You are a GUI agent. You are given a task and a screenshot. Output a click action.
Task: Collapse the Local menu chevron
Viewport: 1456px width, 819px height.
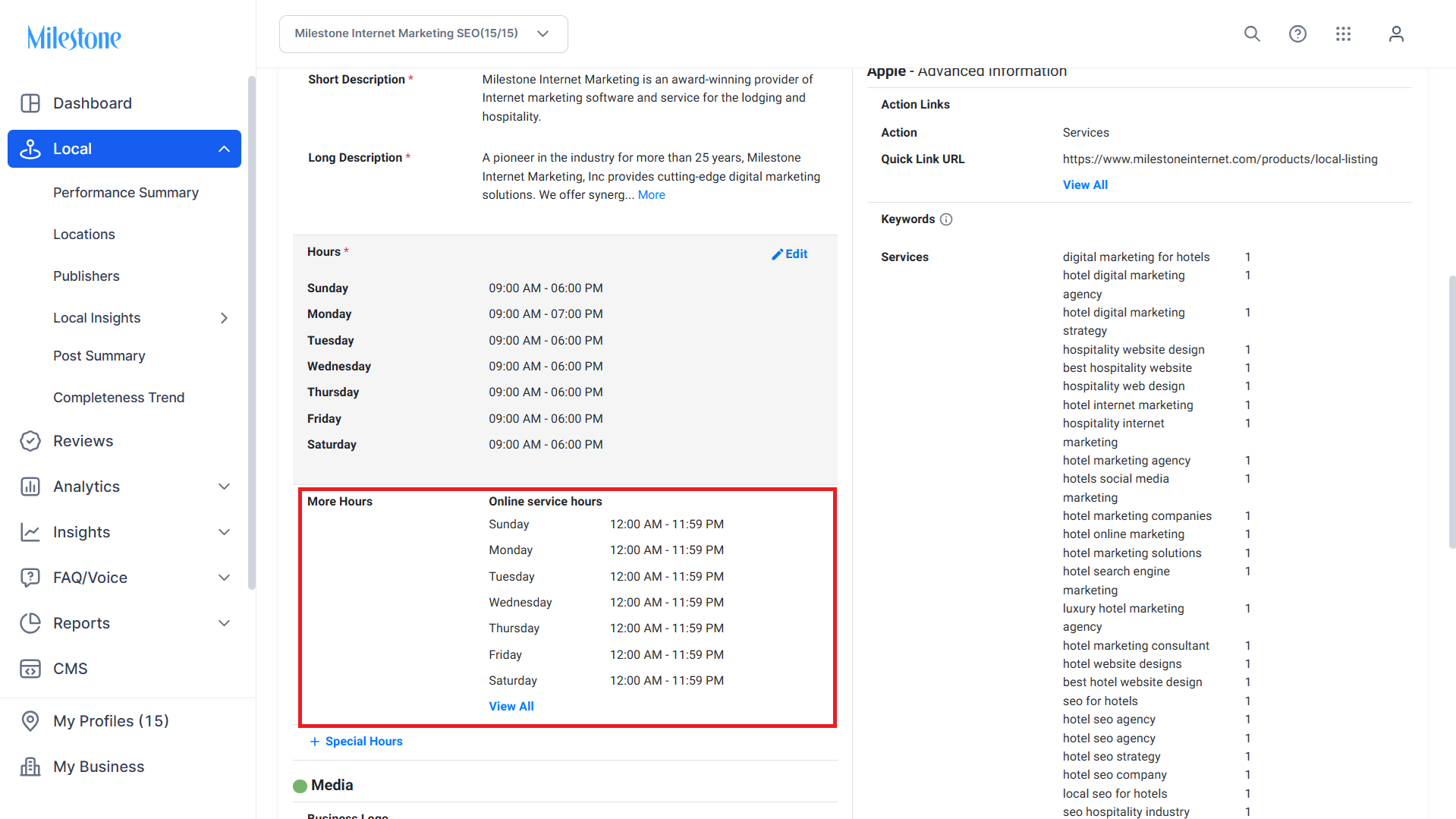(224, 149)
